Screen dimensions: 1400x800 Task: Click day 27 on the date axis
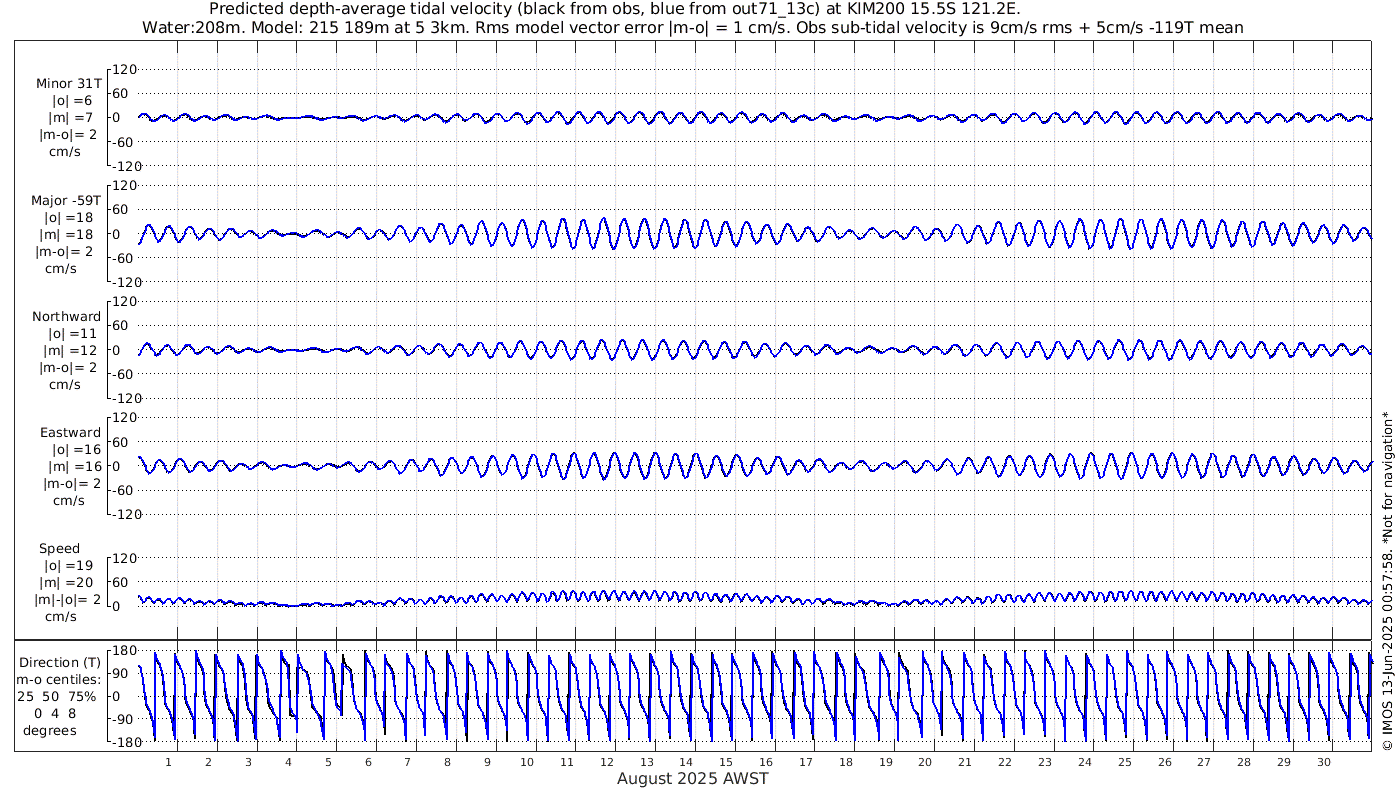point(1204,762)
